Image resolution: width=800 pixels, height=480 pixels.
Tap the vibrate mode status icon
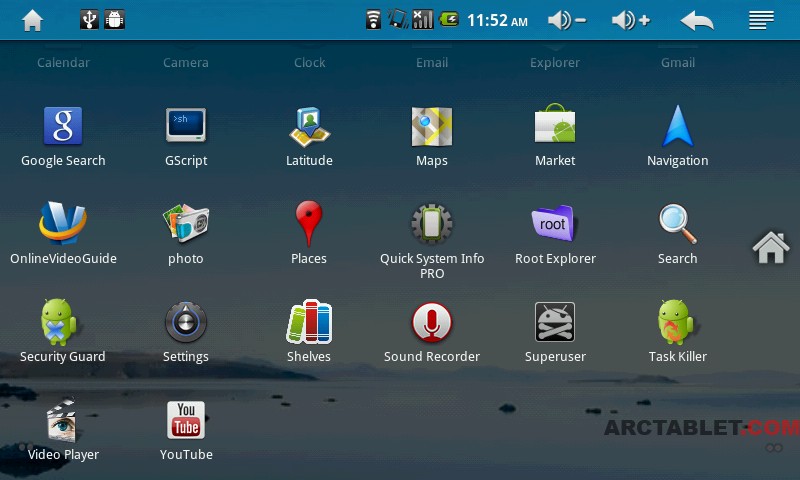point(398,20)
